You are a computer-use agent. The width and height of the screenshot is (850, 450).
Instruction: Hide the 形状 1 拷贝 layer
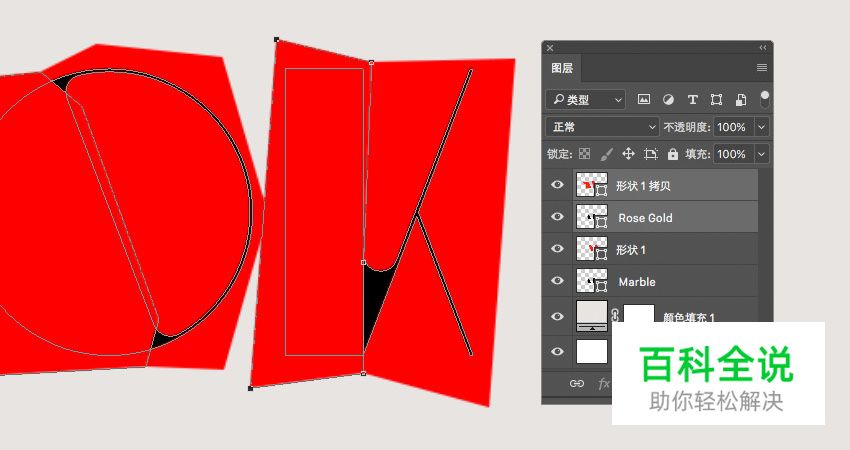[x=558, y=185]
